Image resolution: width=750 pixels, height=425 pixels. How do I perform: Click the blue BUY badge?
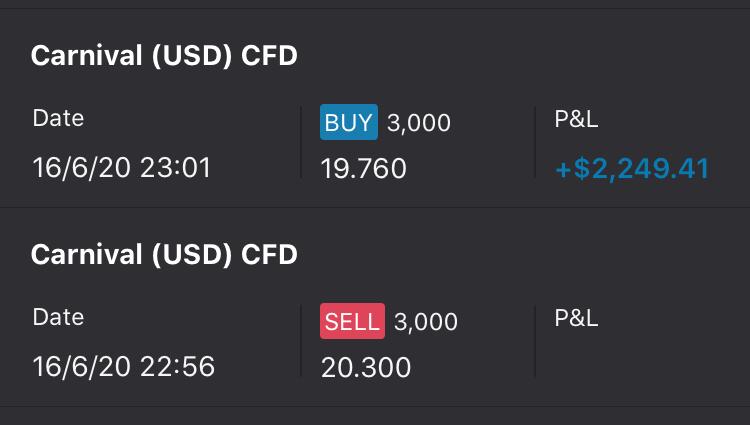[349, 123]
